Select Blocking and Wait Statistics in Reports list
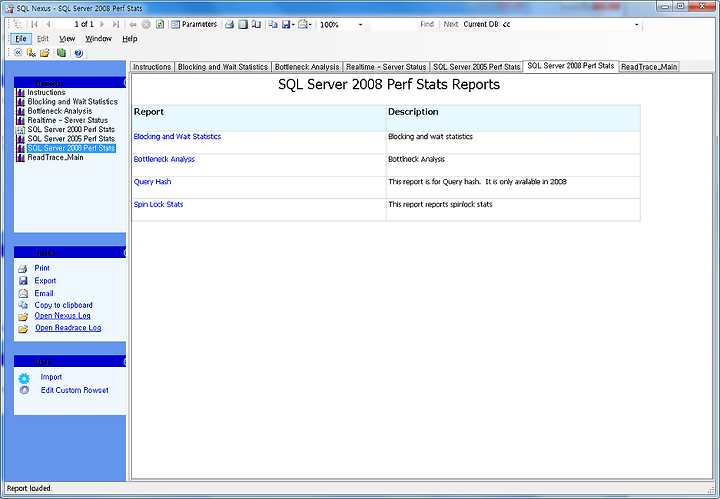720x499 pixels. 72,101
